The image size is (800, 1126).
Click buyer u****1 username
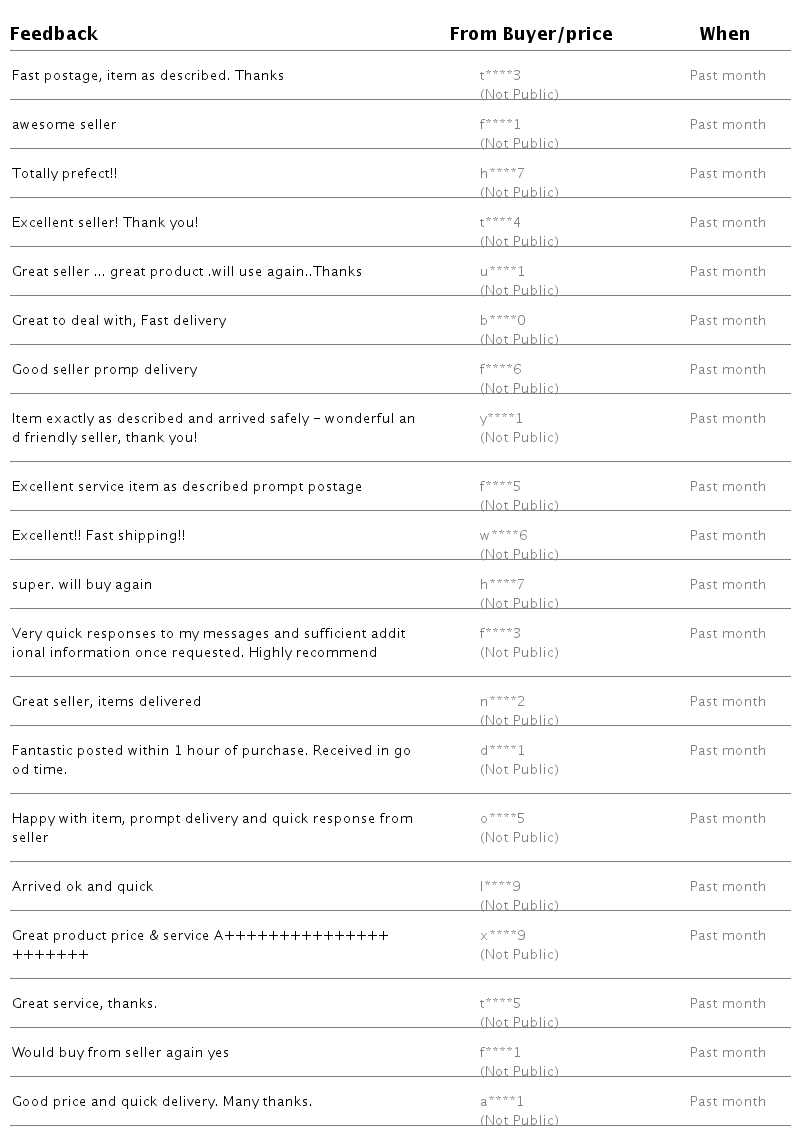tap(502, 271)
